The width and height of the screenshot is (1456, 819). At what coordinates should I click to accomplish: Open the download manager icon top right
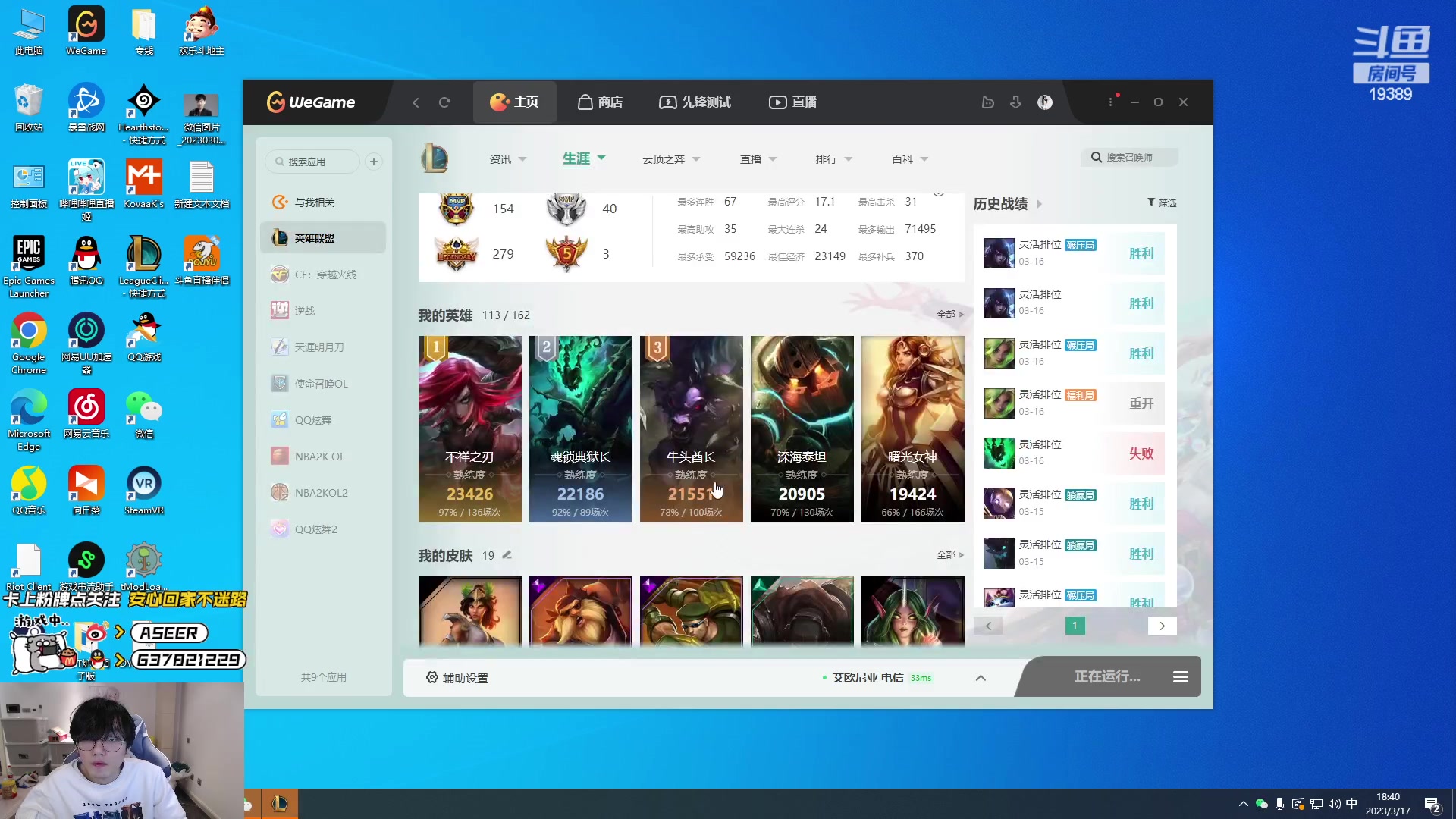coord(1015,102)
